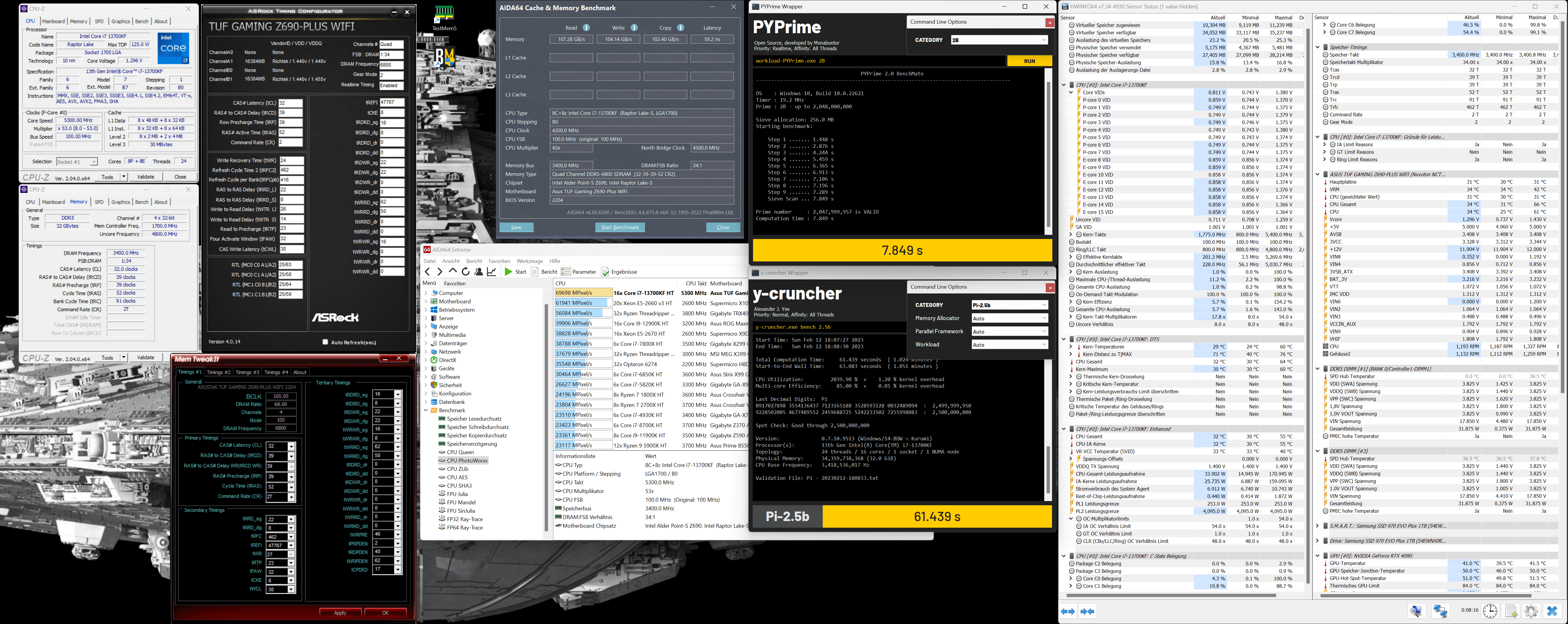Click the green Start play icon
Image resolution: width=1568 pixels, height=624 pixels.
click(x=508, y=272)
